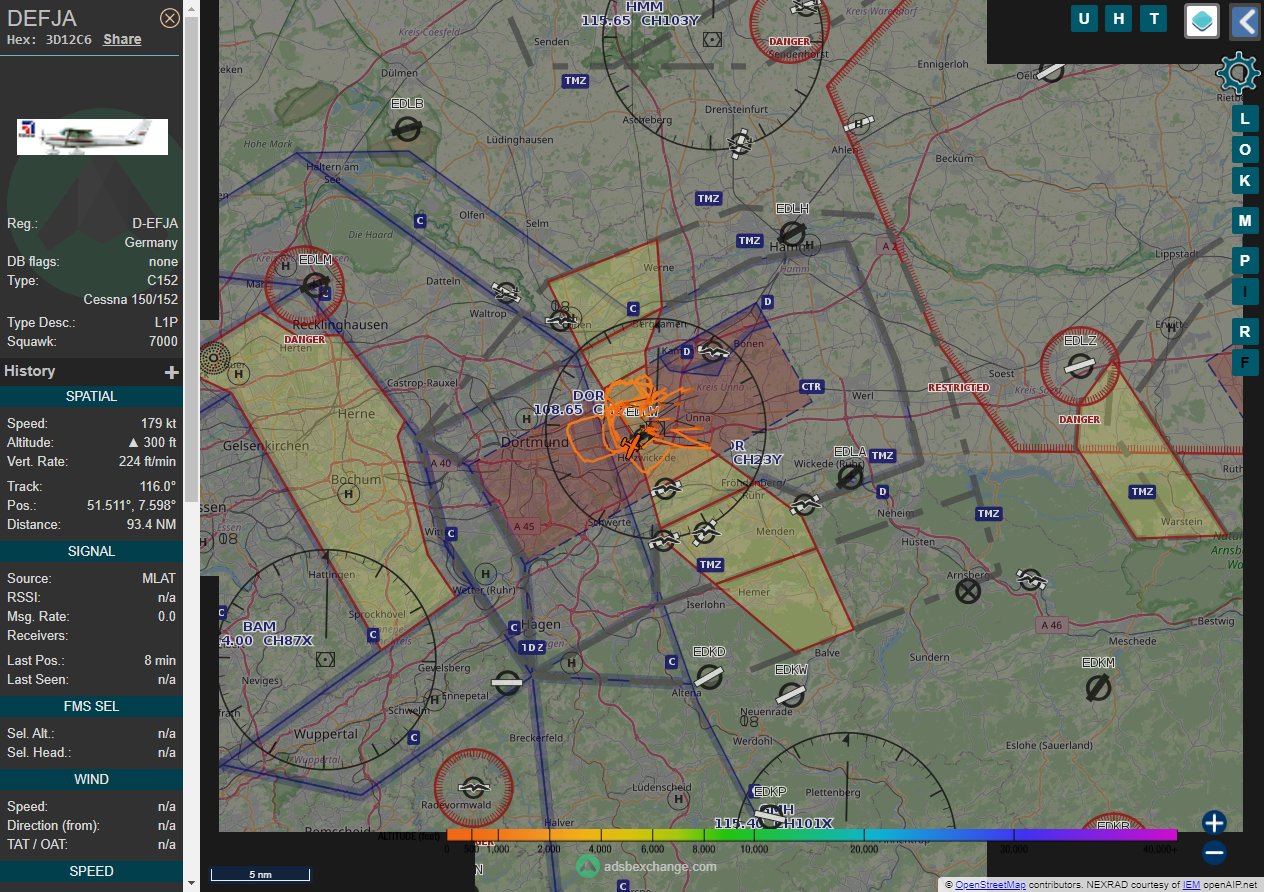This screenshot has height=892, width=1264.
Task: Click the R button on right sidebar
Action: point(1244,331)
